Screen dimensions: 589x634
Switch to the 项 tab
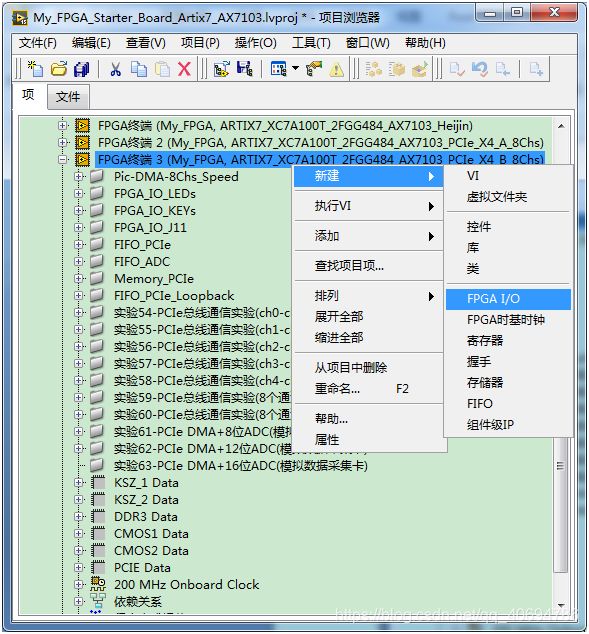(28, 95)
